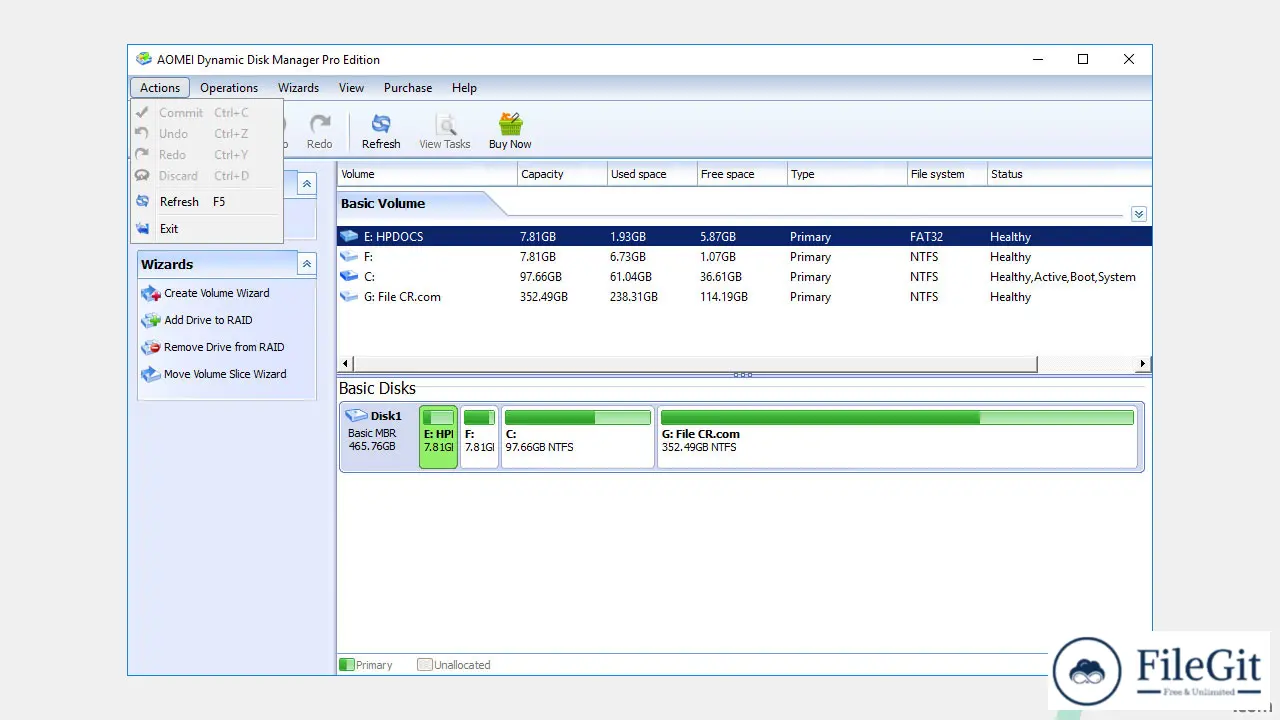Click the Disk1 hard drive icon

[x=356, y=415]
